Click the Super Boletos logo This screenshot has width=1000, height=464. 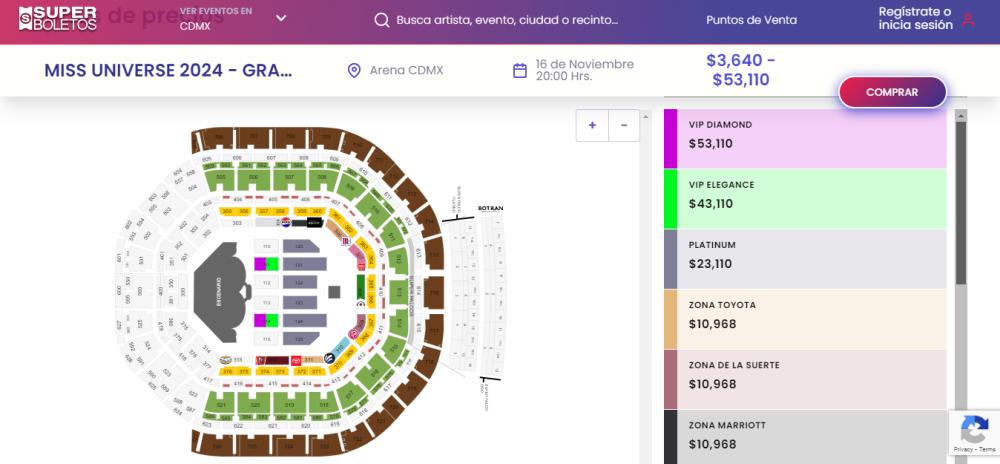[x=58, y=18]
